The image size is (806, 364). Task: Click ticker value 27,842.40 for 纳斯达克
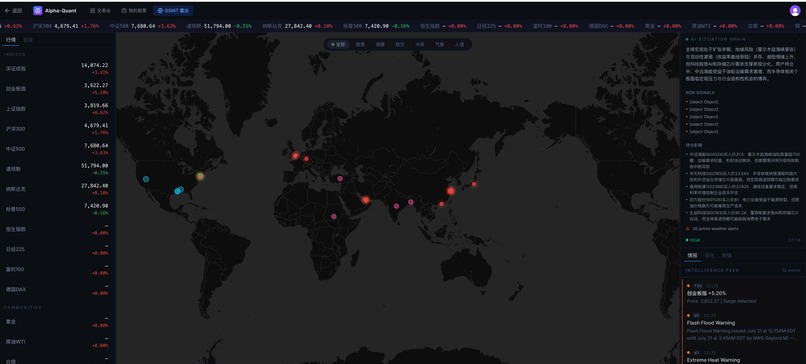tap(299, 26)
